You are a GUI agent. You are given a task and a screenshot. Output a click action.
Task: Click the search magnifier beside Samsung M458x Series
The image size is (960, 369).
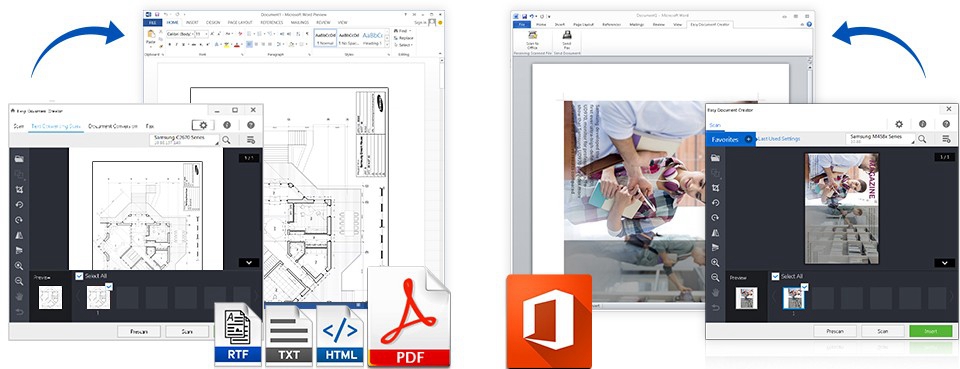922,140
